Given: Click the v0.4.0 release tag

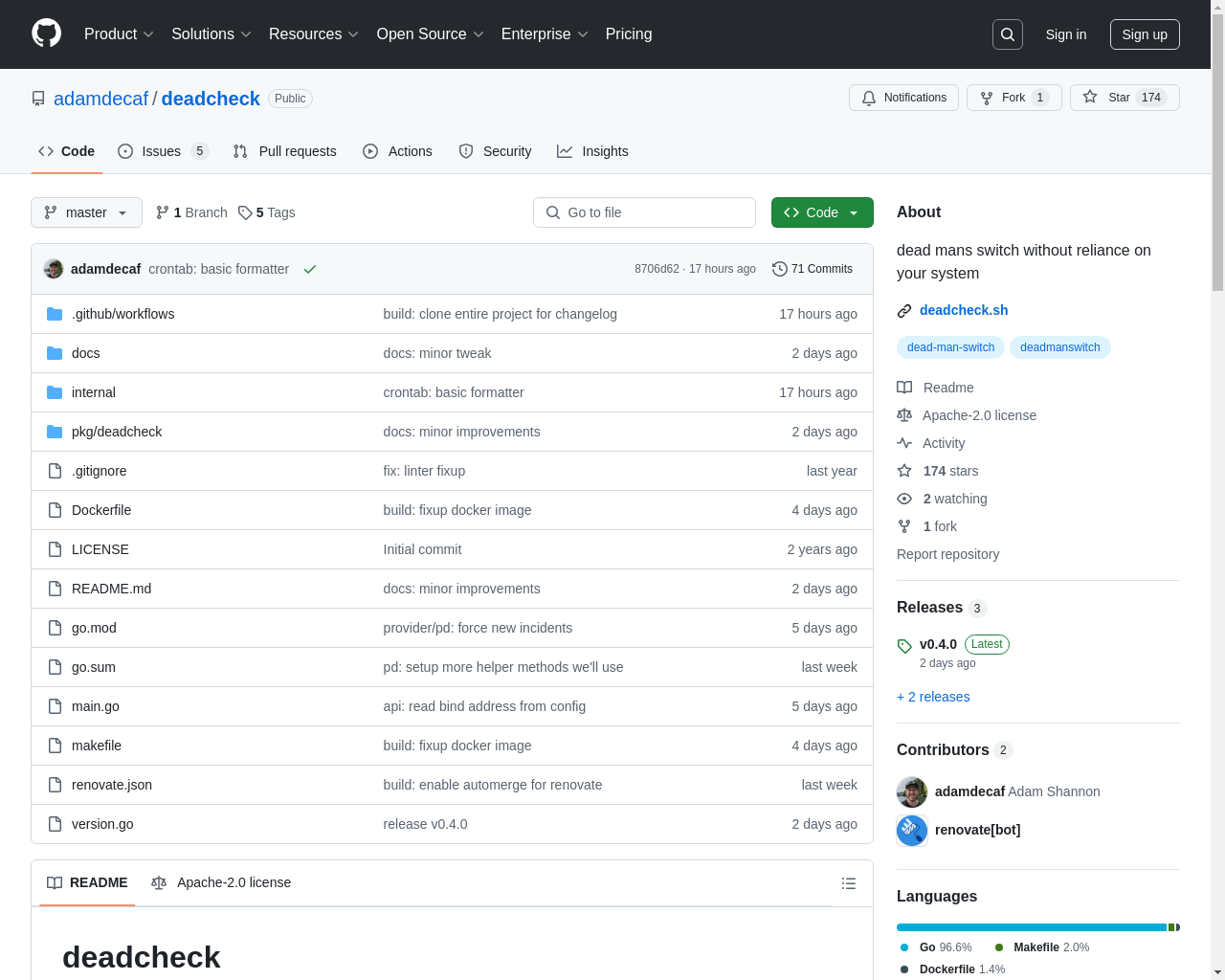Looking at the screenshot, I should click(x=938, y=644).
